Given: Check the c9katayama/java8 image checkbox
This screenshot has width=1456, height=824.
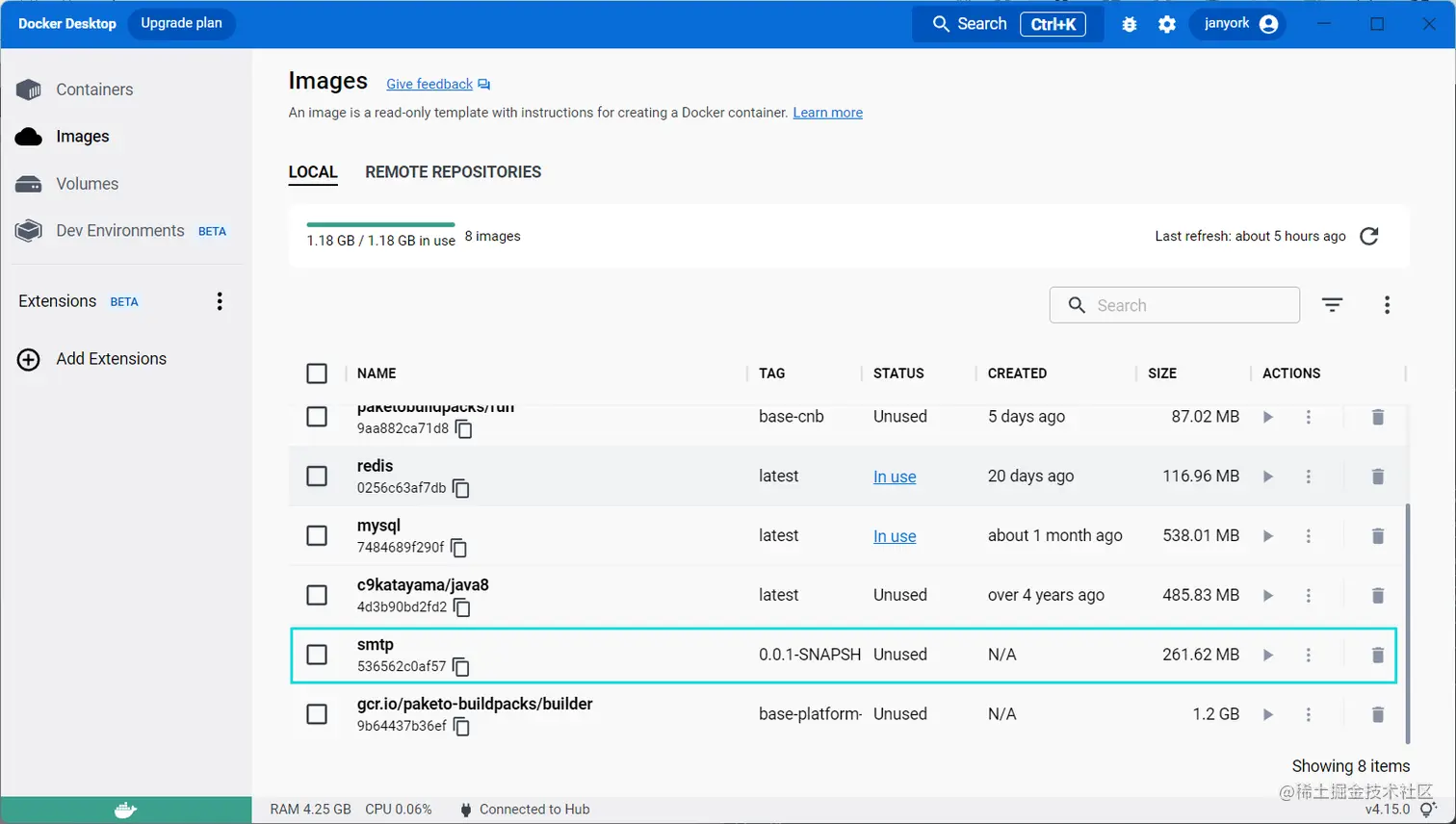Looking at the screenshot, I should click(317, 596).
